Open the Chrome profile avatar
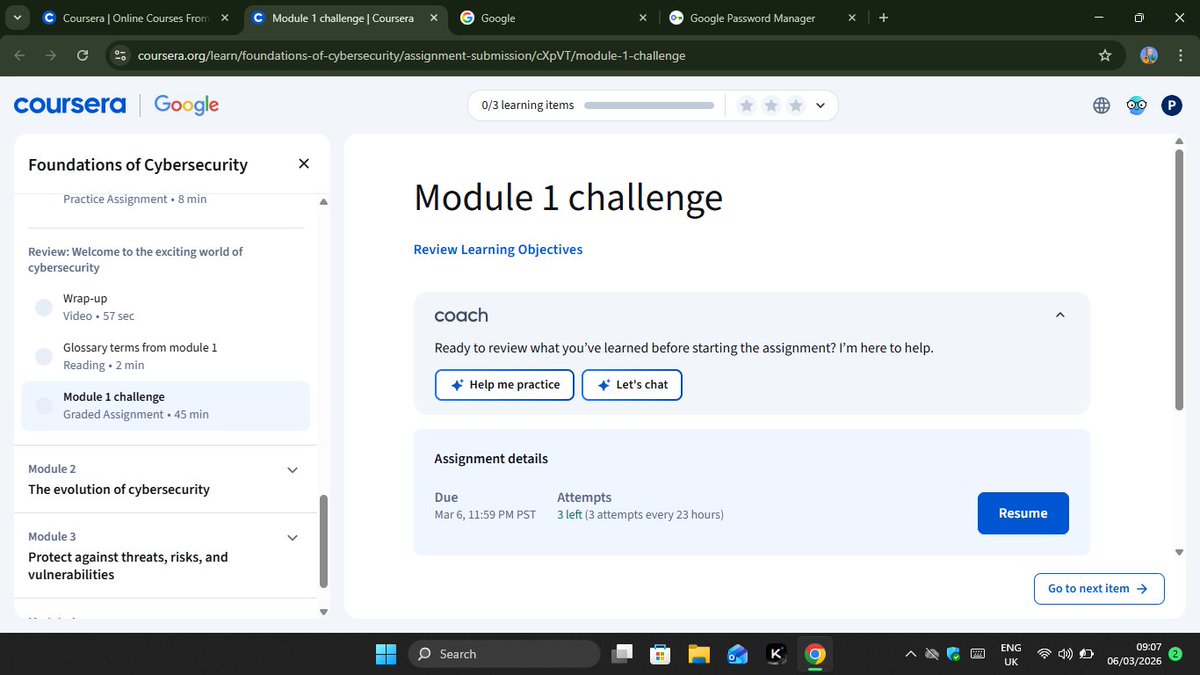The height and width of the screenshot is (675, 1200). click(x=1149, y=55)
